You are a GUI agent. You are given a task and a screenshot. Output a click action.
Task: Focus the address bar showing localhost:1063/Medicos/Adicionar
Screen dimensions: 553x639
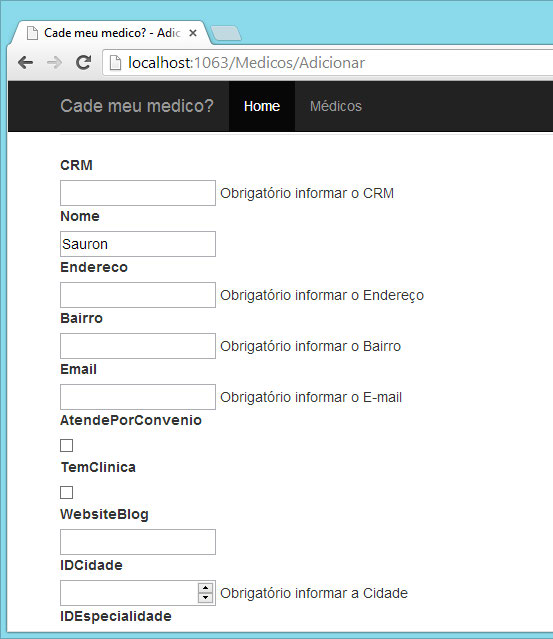pyautogui.click(x=328, y=63)
